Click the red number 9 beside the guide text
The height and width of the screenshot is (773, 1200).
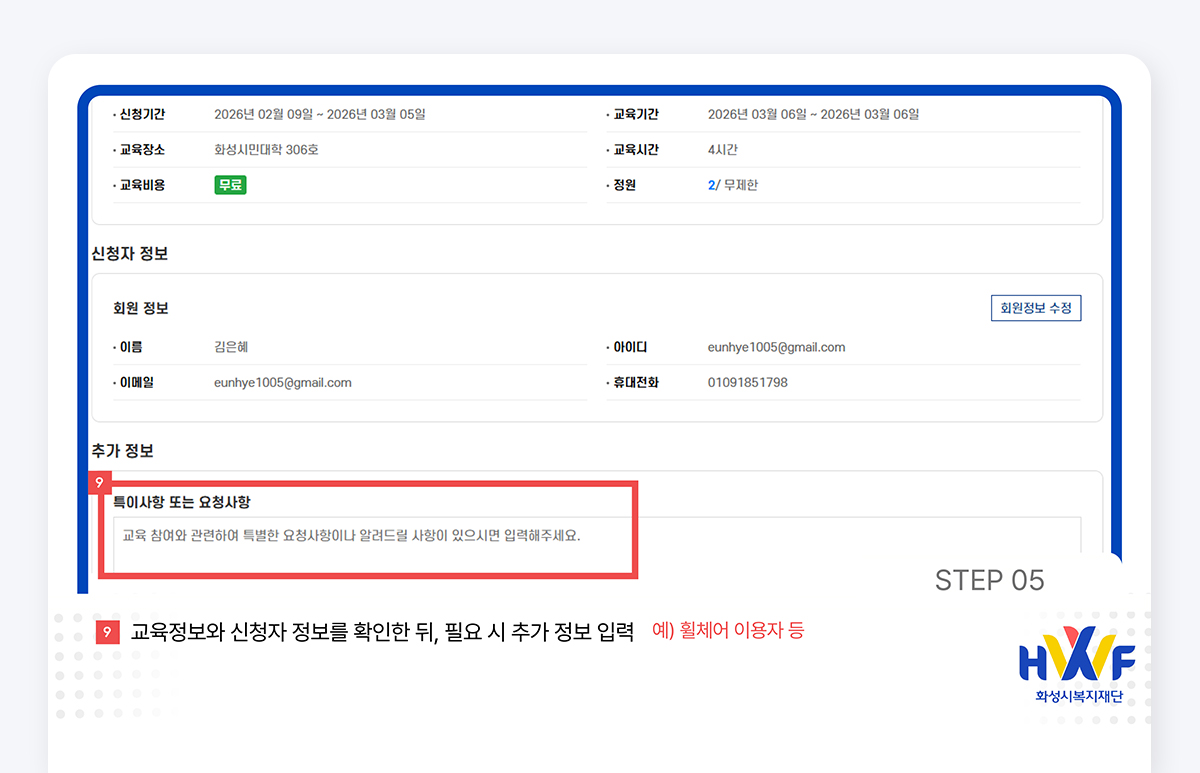107,631
